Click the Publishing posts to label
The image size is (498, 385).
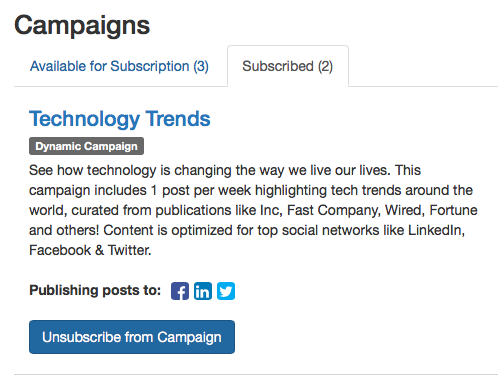(x=95, y=290)
